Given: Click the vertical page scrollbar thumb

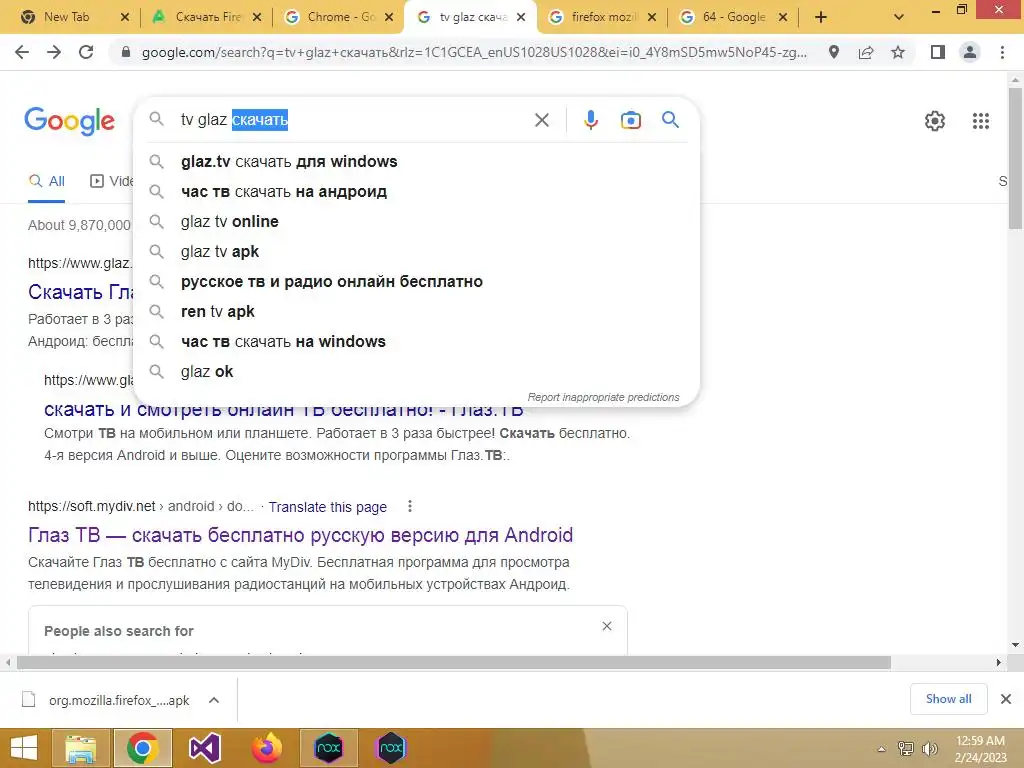Looking at the screenshot, I should (x=1016, y=157).
